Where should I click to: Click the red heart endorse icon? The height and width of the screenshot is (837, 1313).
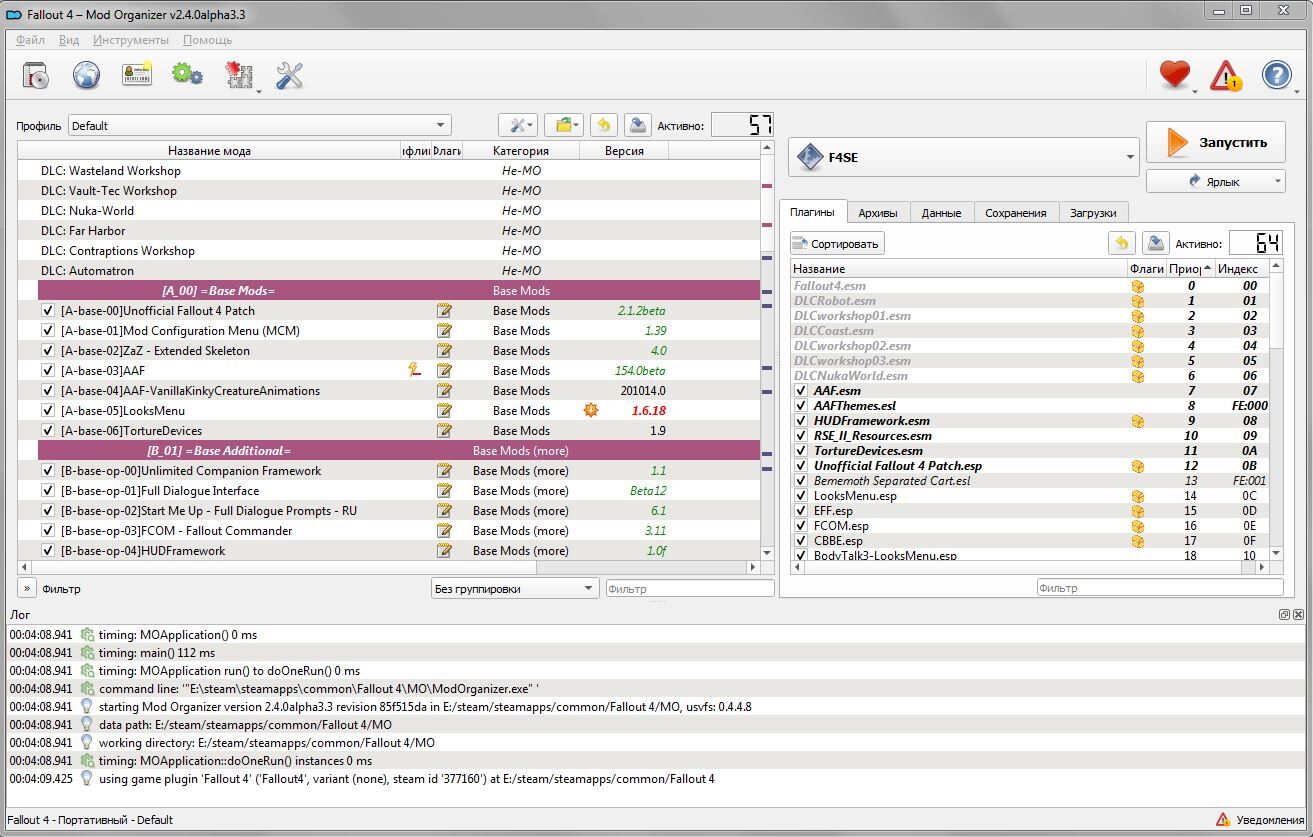(x=1175, y=75)
